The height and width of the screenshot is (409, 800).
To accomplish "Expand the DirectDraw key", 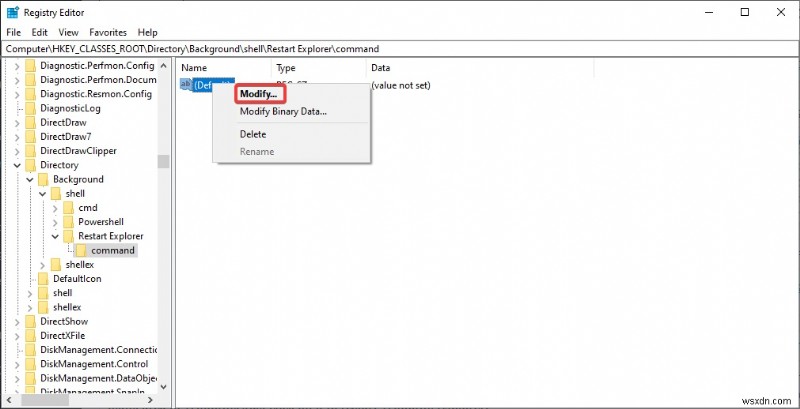I will coord(17,123).
